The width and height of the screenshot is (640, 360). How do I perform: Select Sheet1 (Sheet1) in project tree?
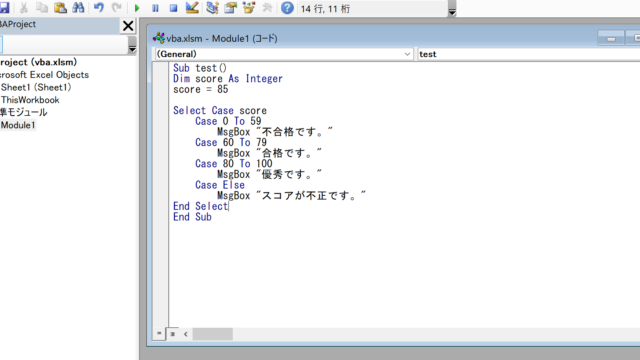(36, 87)
